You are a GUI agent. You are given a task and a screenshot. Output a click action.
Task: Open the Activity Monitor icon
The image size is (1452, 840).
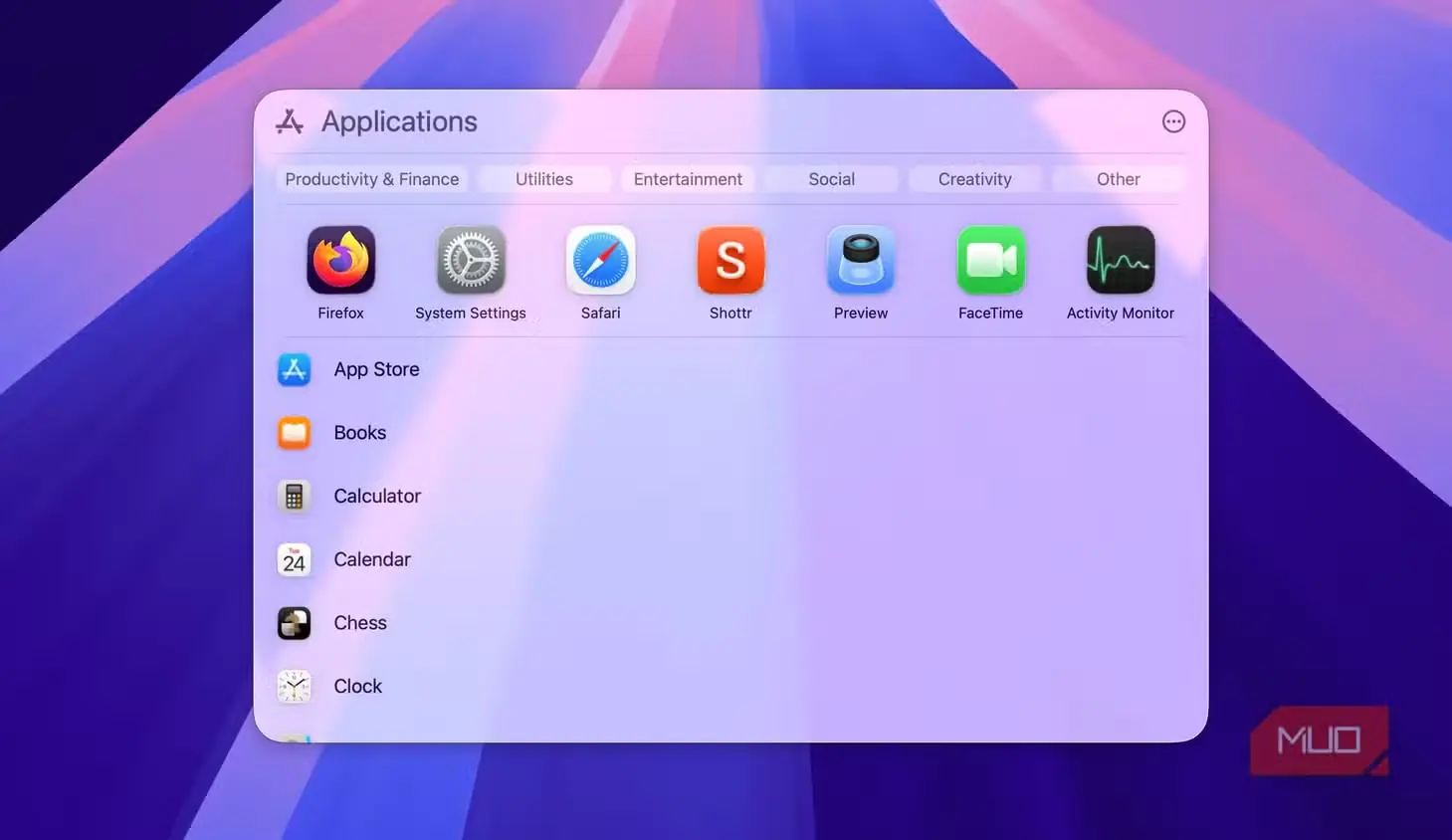tap(1121, 260)
